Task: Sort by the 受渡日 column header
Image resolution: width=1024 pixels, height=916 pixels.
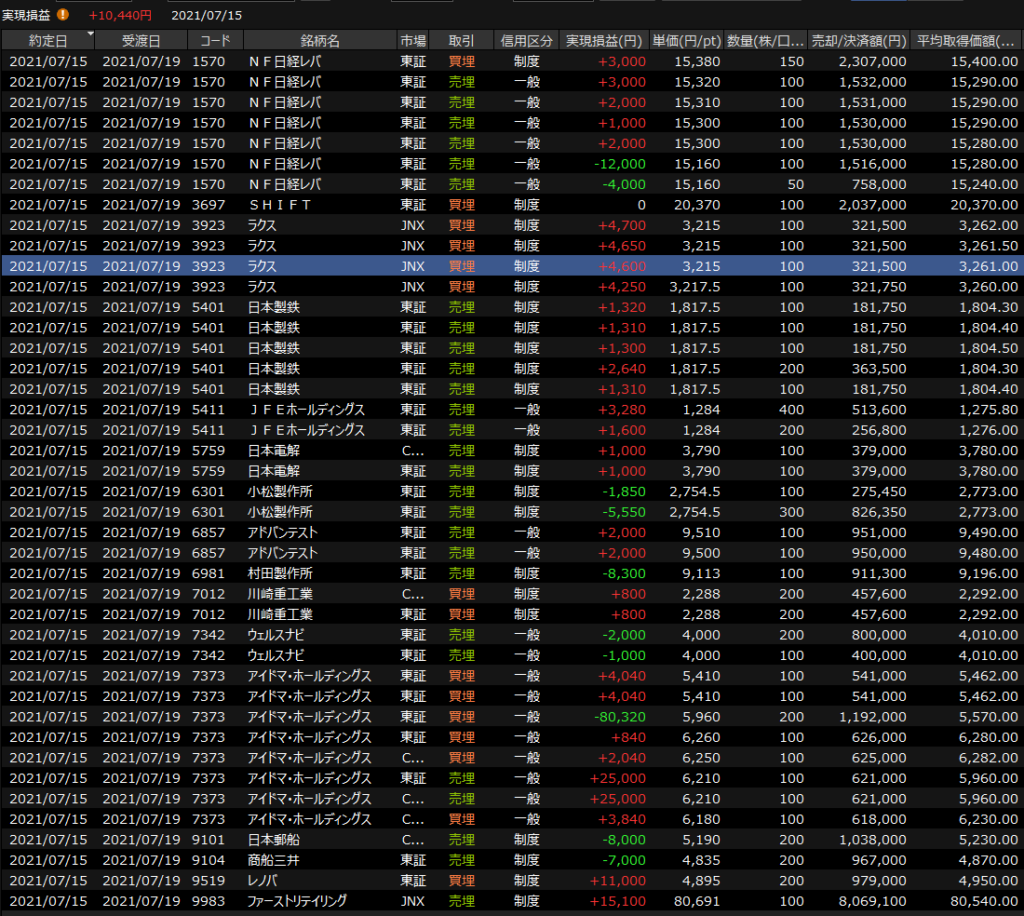Action: click(x=140, y=41)
